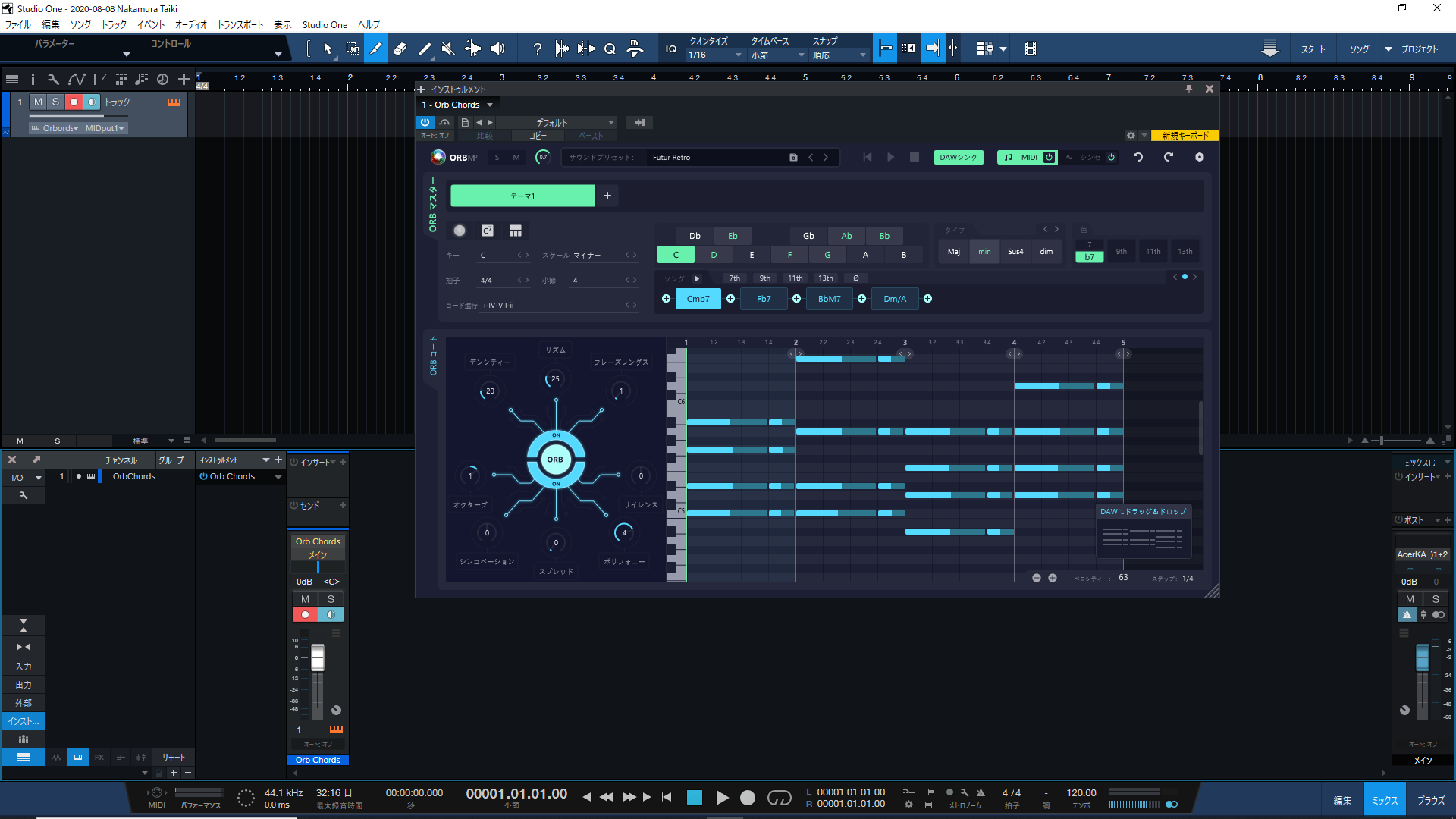The image size is (1456, 819).
Task: Open the ファイル menu
Action: click(x=18, y=24)
